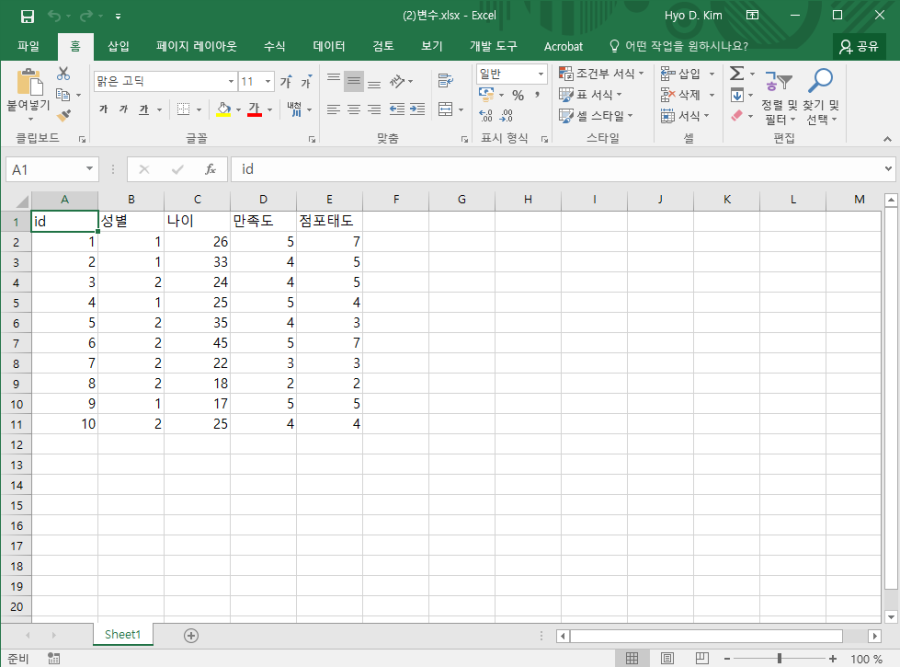Image resolution: width=900 pixels, height=667 pixels.
Task: Expand the number format dropdown 일반
Action: 541,74
